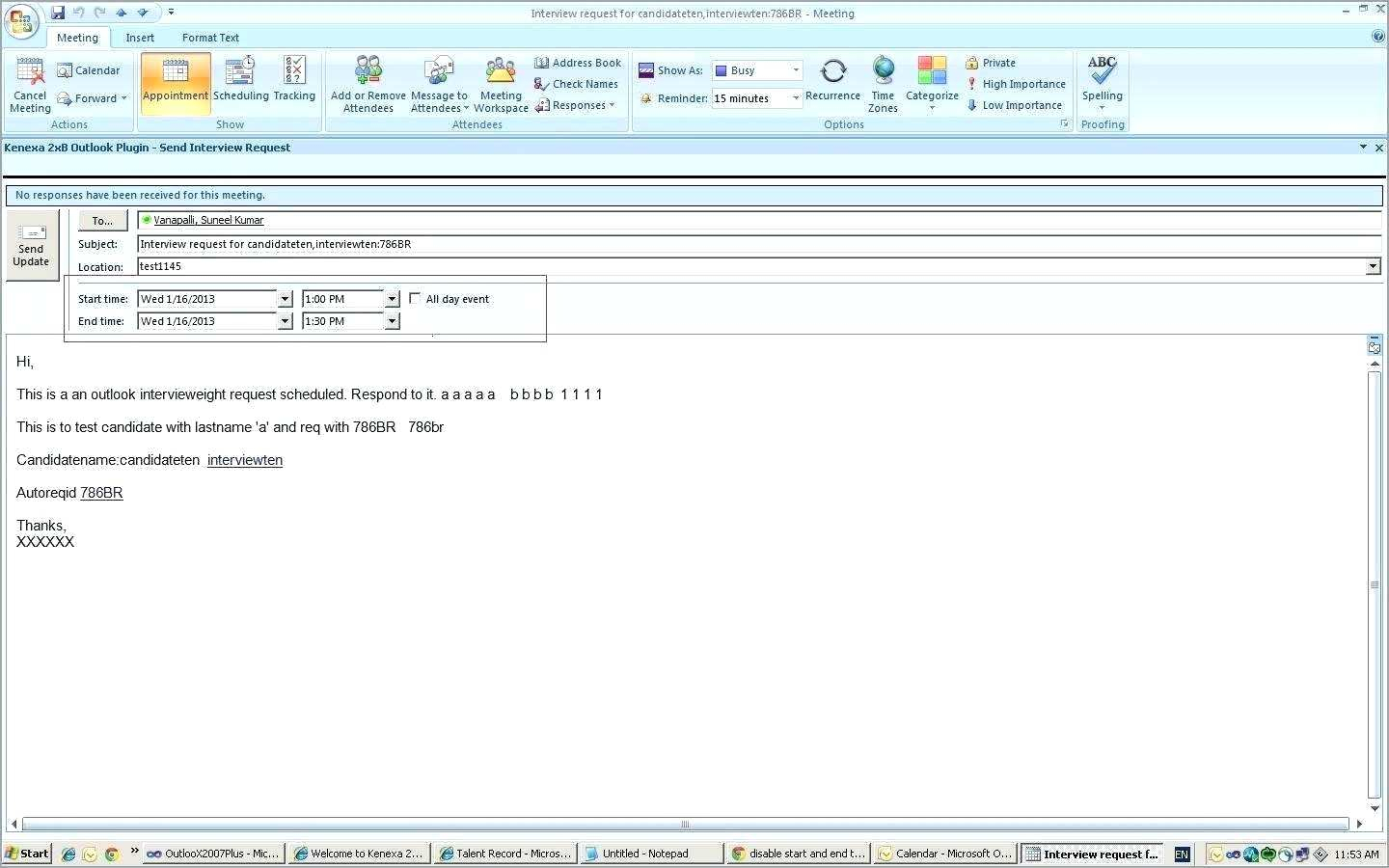Open Categorize color menu
This screenshot has width=1389, height=868.
[x=932, y=85]
